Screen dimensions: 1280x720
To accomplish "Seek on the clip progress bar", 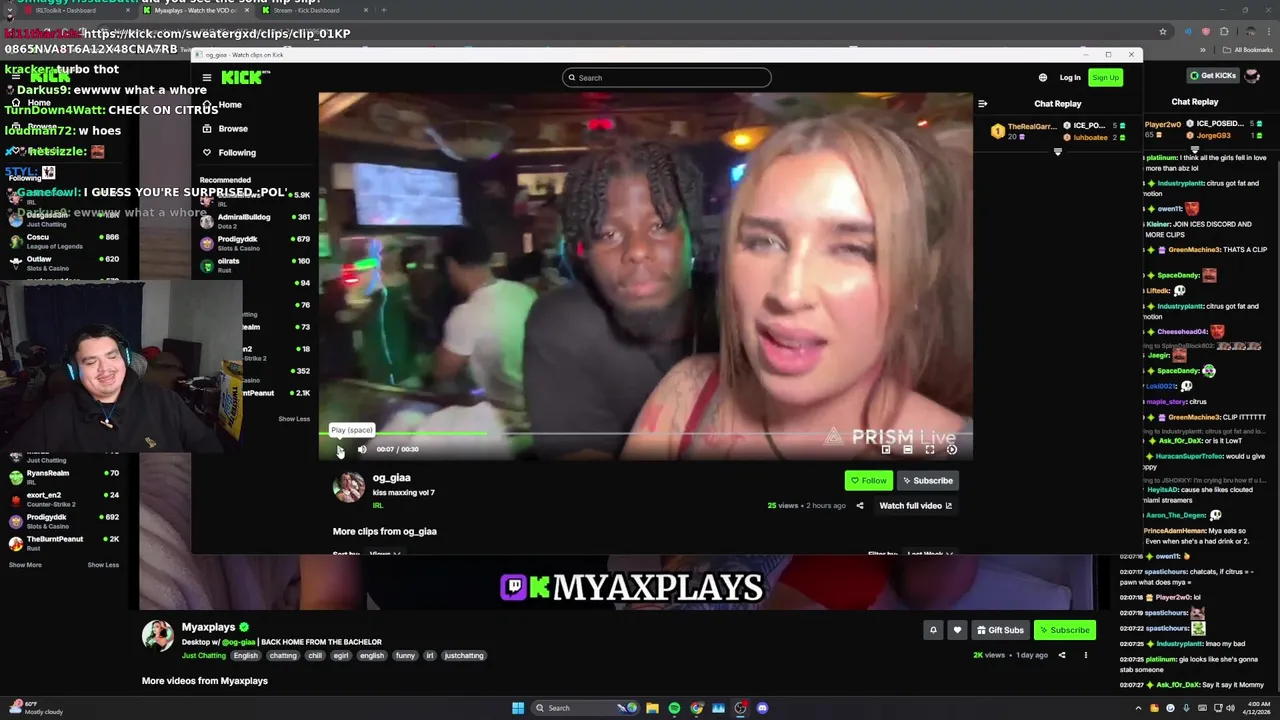I will pyautogui.click(x=645, y=434).
